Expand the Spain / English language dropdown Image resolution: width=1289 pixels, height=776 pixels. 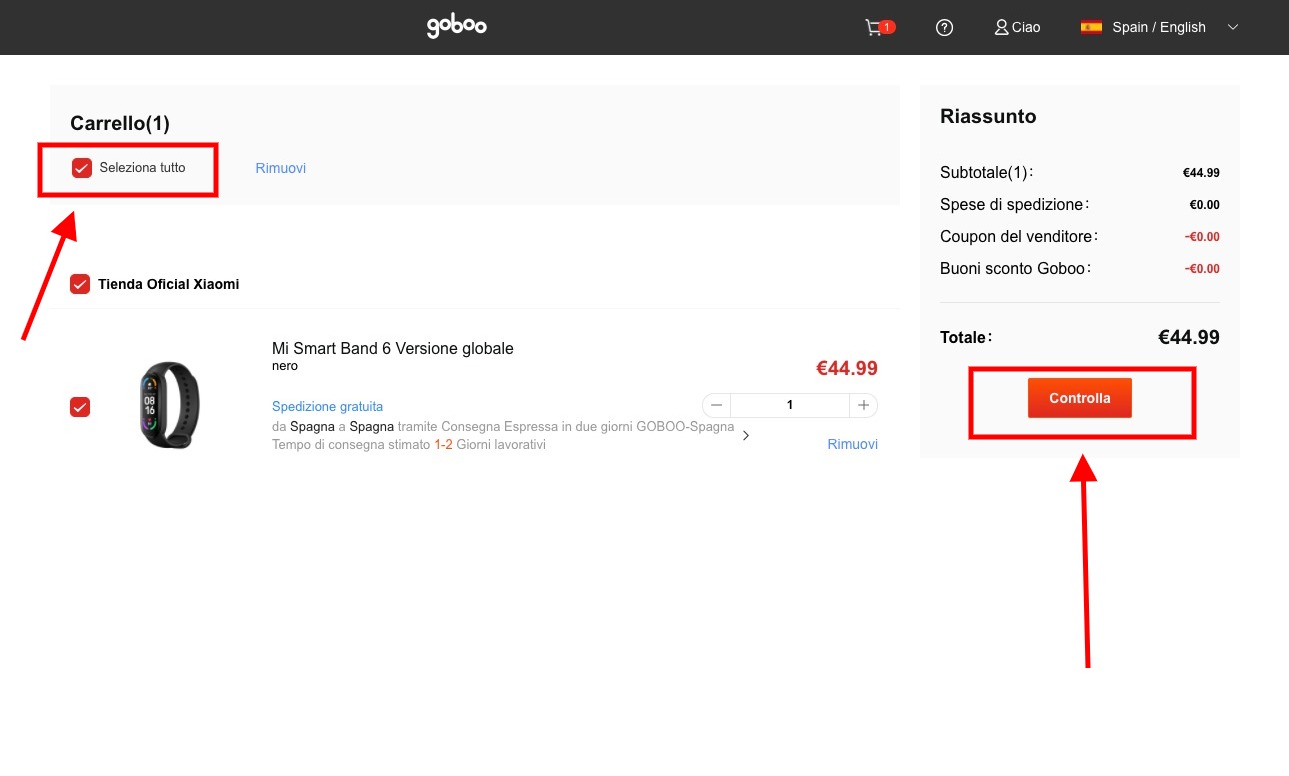[1232, 27]
